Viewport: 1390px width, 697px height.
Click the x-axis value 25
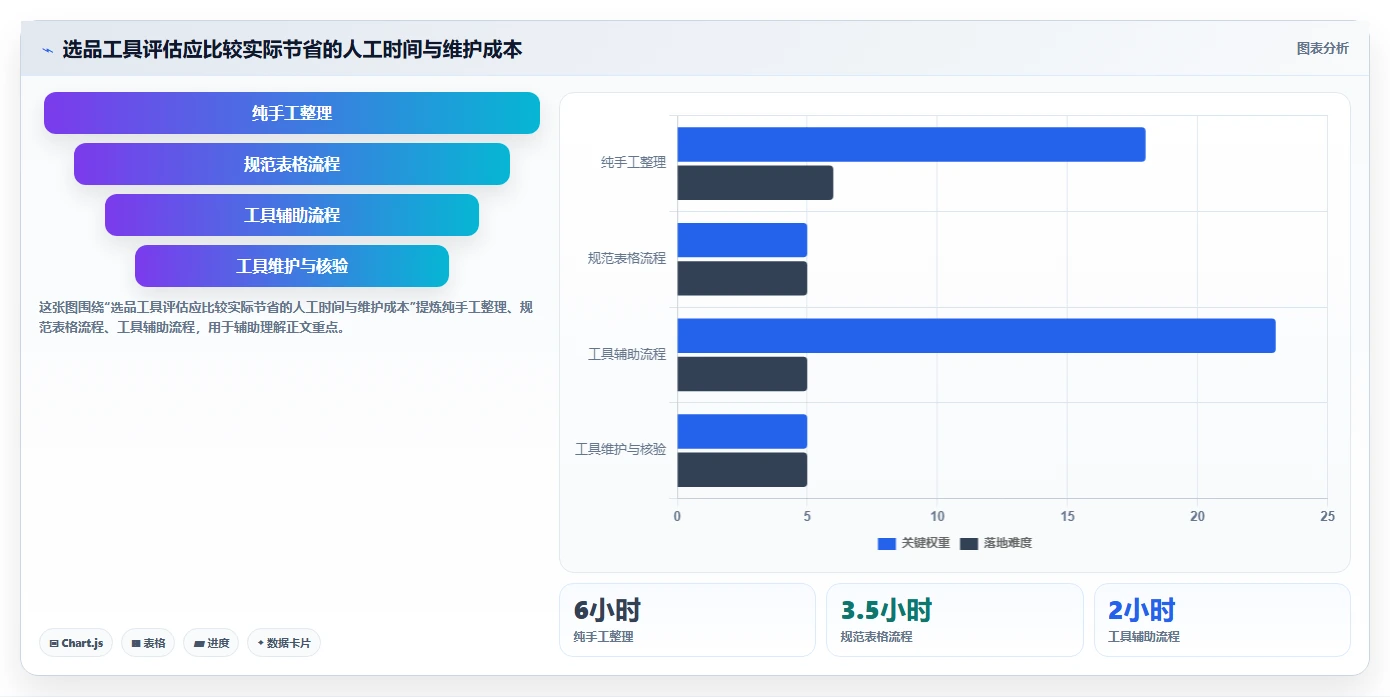tap(1327, 516)
